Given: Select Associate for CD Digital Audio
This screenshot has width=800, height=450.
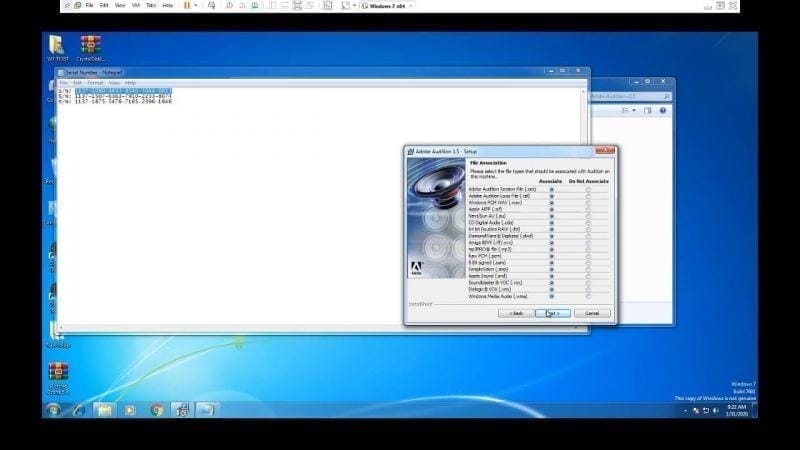Looking at the screenshot, I should (551, 223).
